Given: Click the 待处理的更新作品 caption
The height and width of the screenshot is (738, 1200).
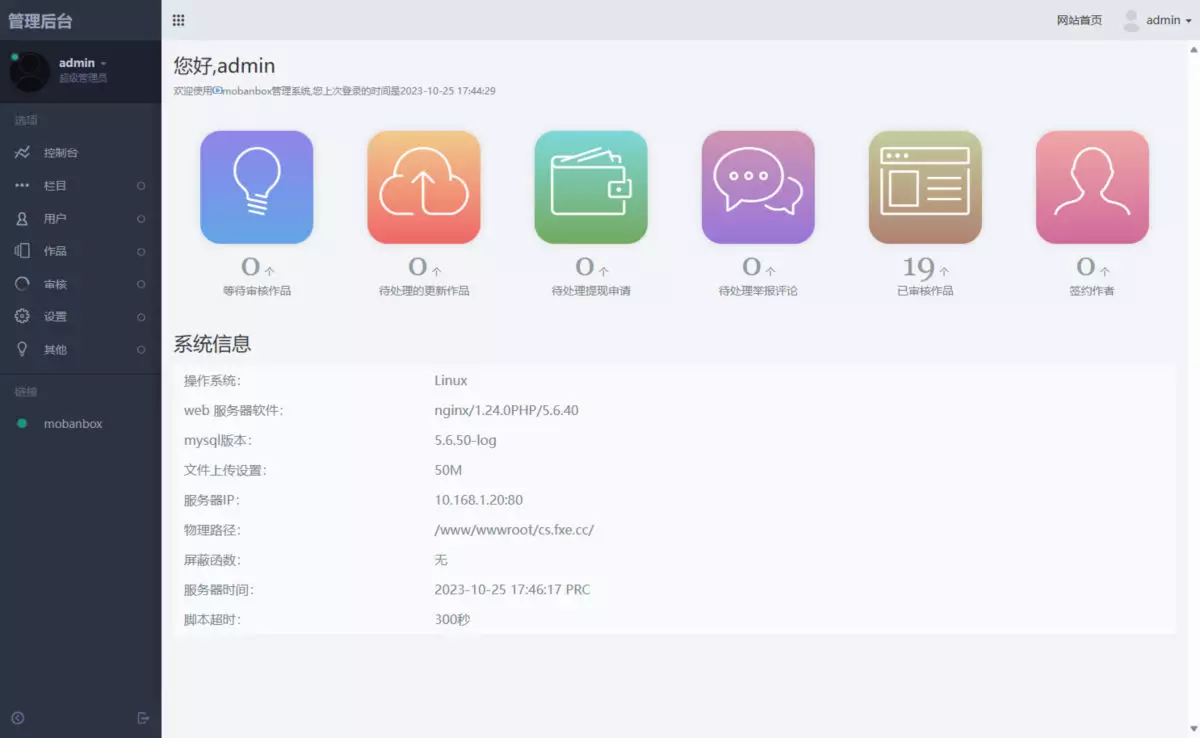Looking at the screenshot, I should tap(424, 291).
